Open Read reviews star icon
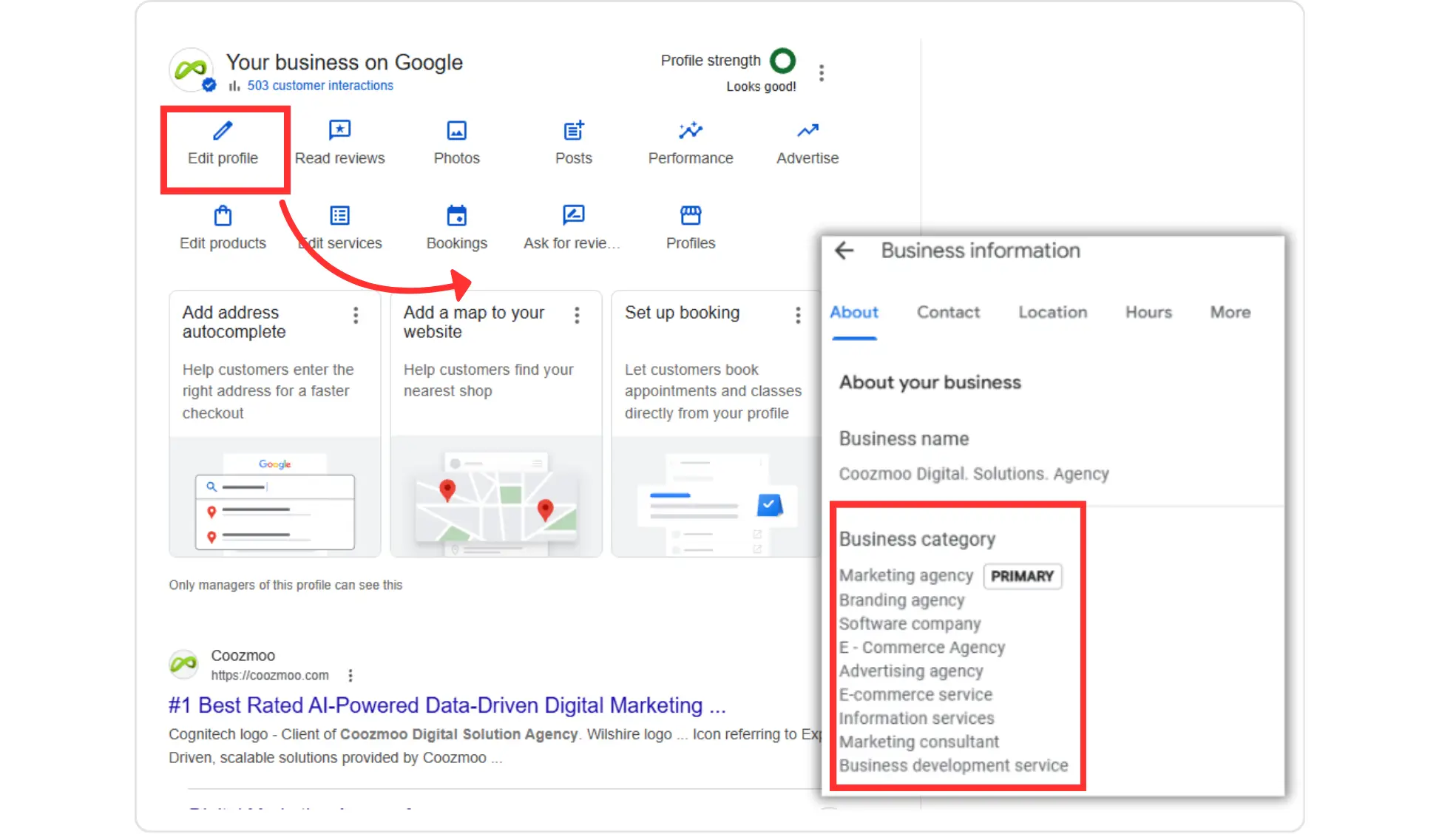This screenshot has width=1456, height=834. click(x=339, y=131)
